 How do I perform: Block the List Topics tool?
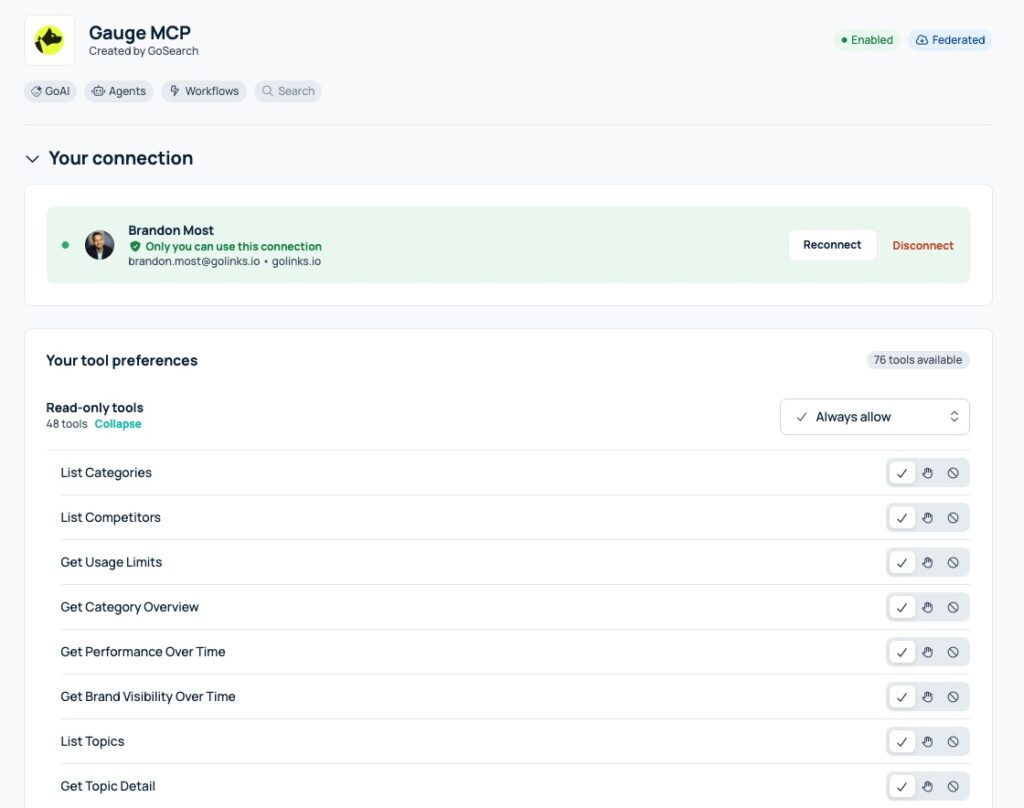[x=953, y=741]
